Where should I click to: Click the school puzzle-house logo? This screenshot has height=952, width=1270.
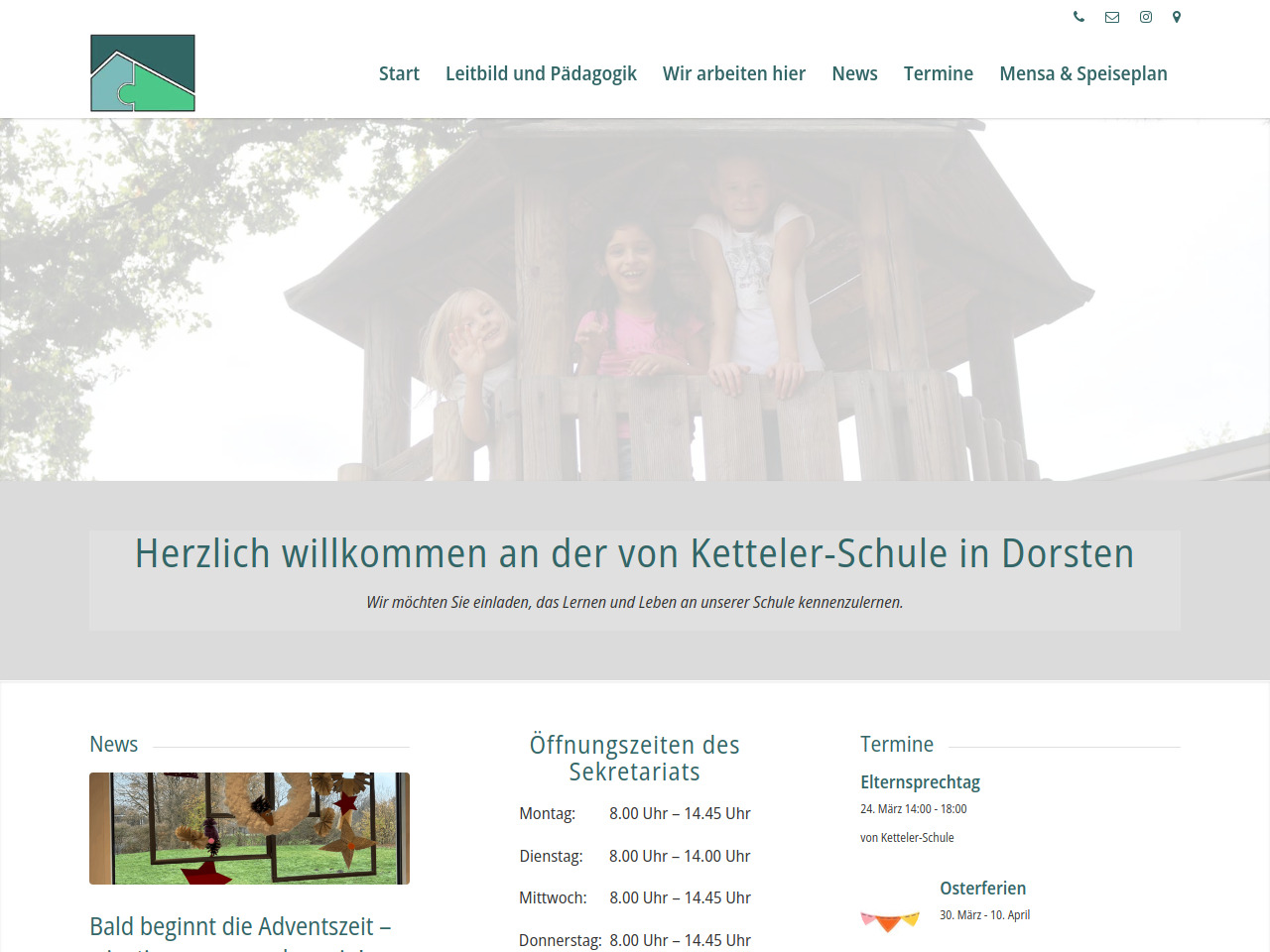pyautogui.click(x=143, y=73)
